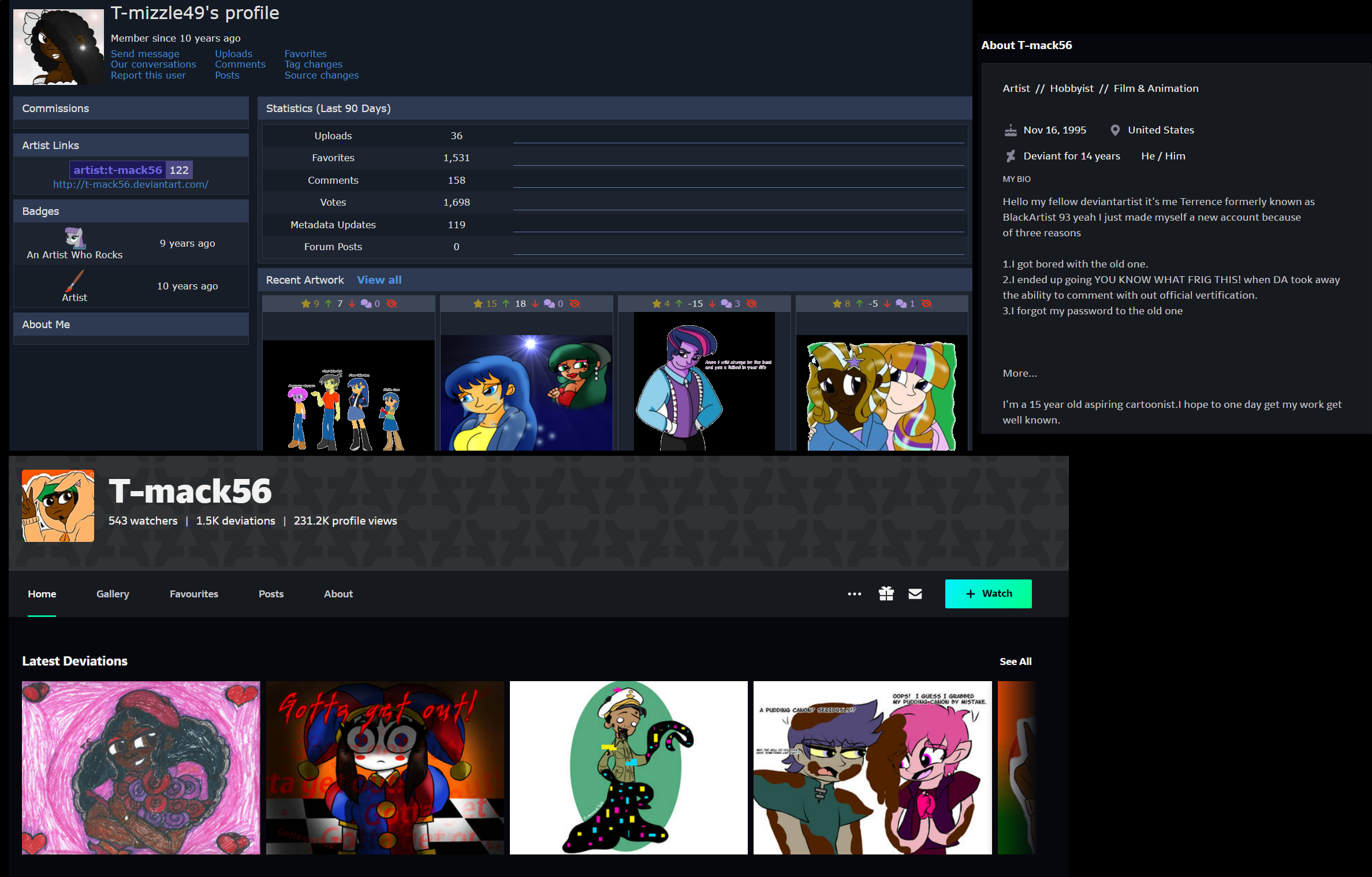Switch to the Home tab
Image resolution: width=1372 pixels, height=877 pixels.
(42, 594)
